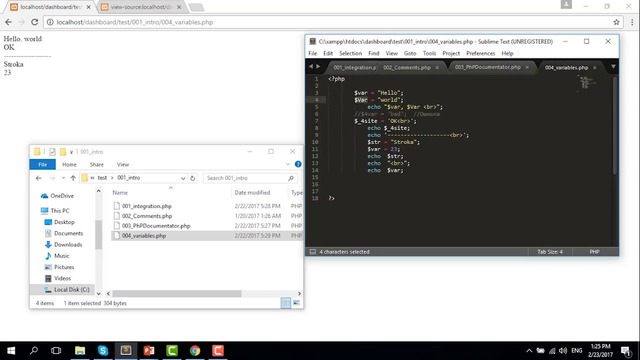Open Sublime Text Preferences menu
640x360 pixels.
point(480,53)
